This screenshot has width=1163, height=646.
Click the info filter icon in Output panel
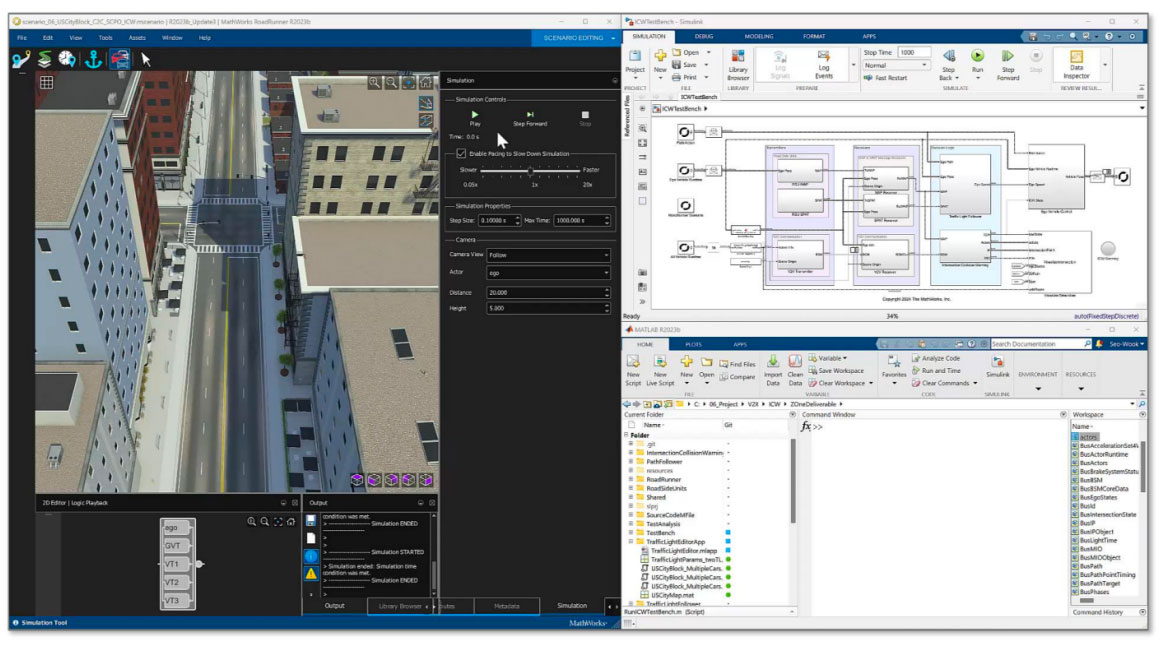pos(311,556)
